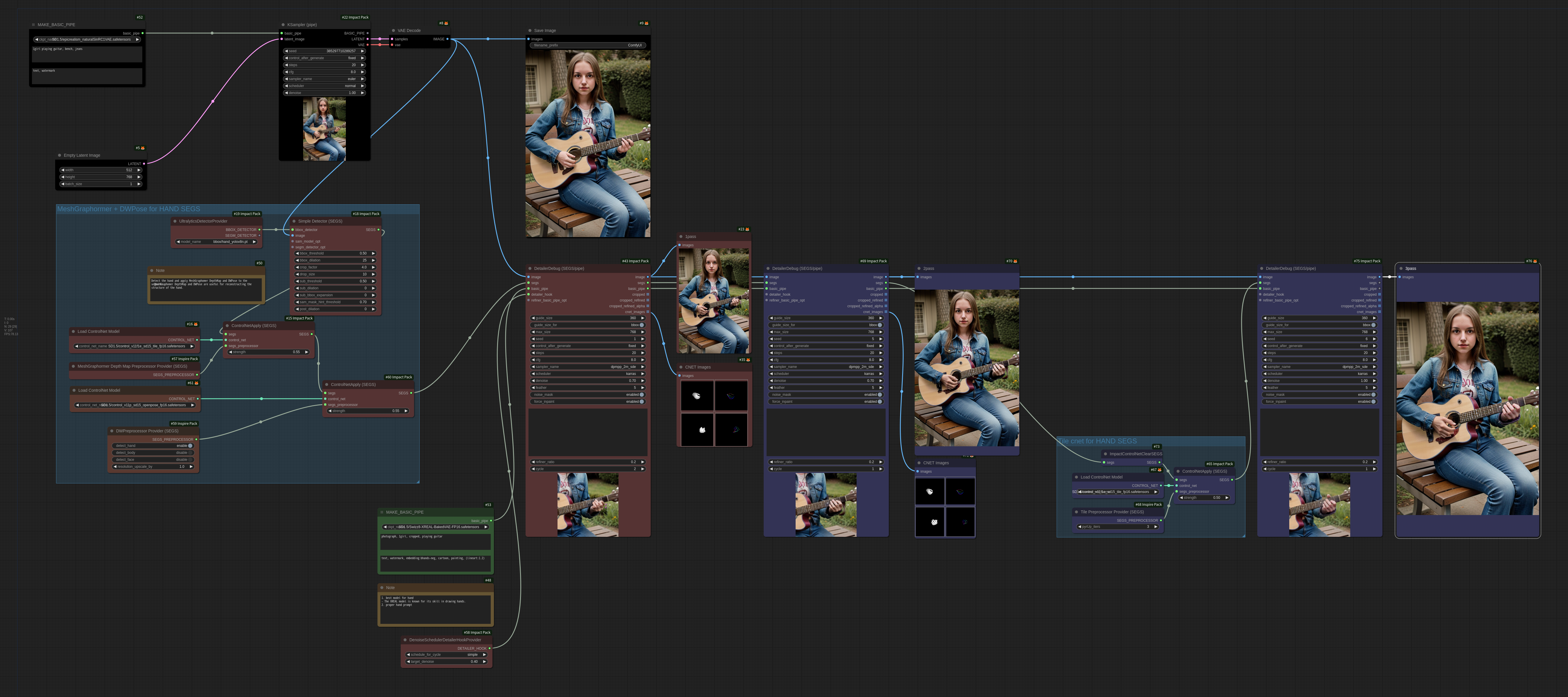Screen dimensions: 1568x697
Task: Open the epicrealism ckpt_name dropdown
Action: point(87,39)
